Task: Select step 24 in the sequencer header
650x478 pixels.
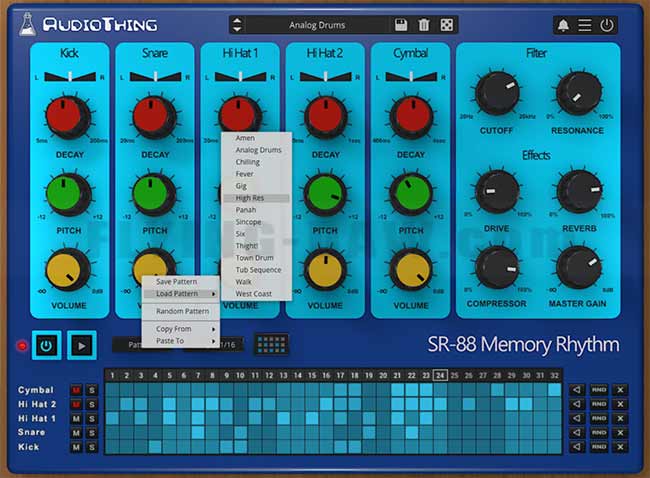Action: coord(440,376)
